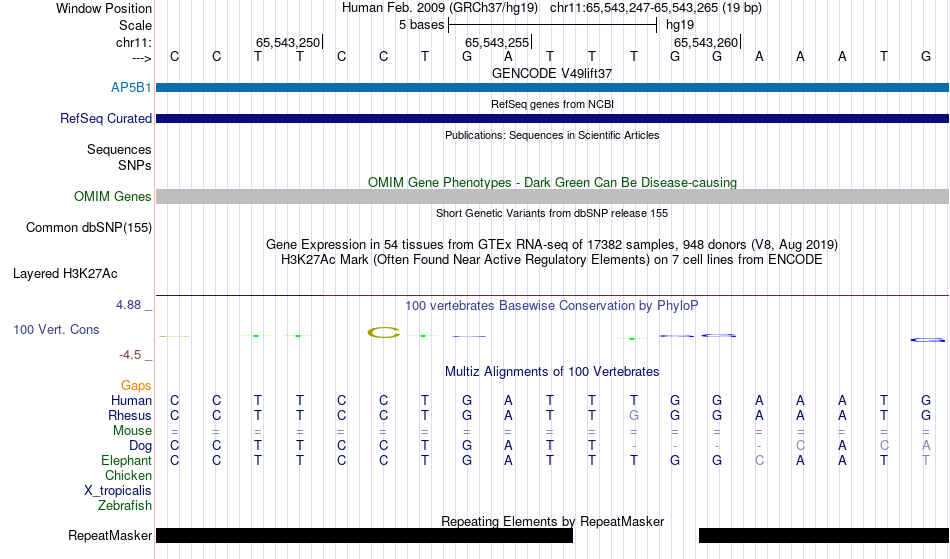Click the GENCODE V49lift37 track title
This screenshot has height=559, width=950.
552,73
